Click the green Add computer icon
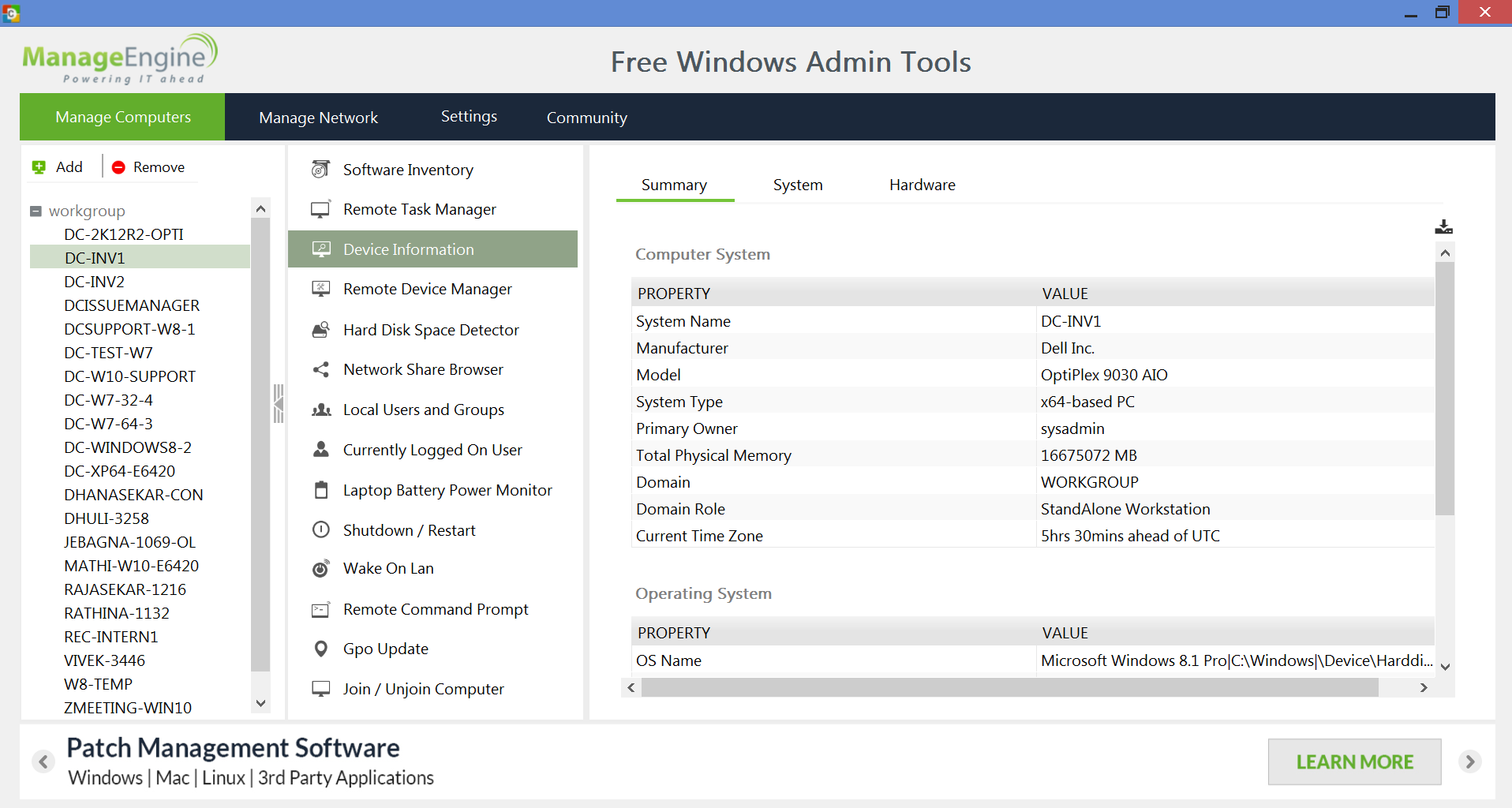Image resolution: width=1512 pixels, height=808 pixels. (39, 167)
